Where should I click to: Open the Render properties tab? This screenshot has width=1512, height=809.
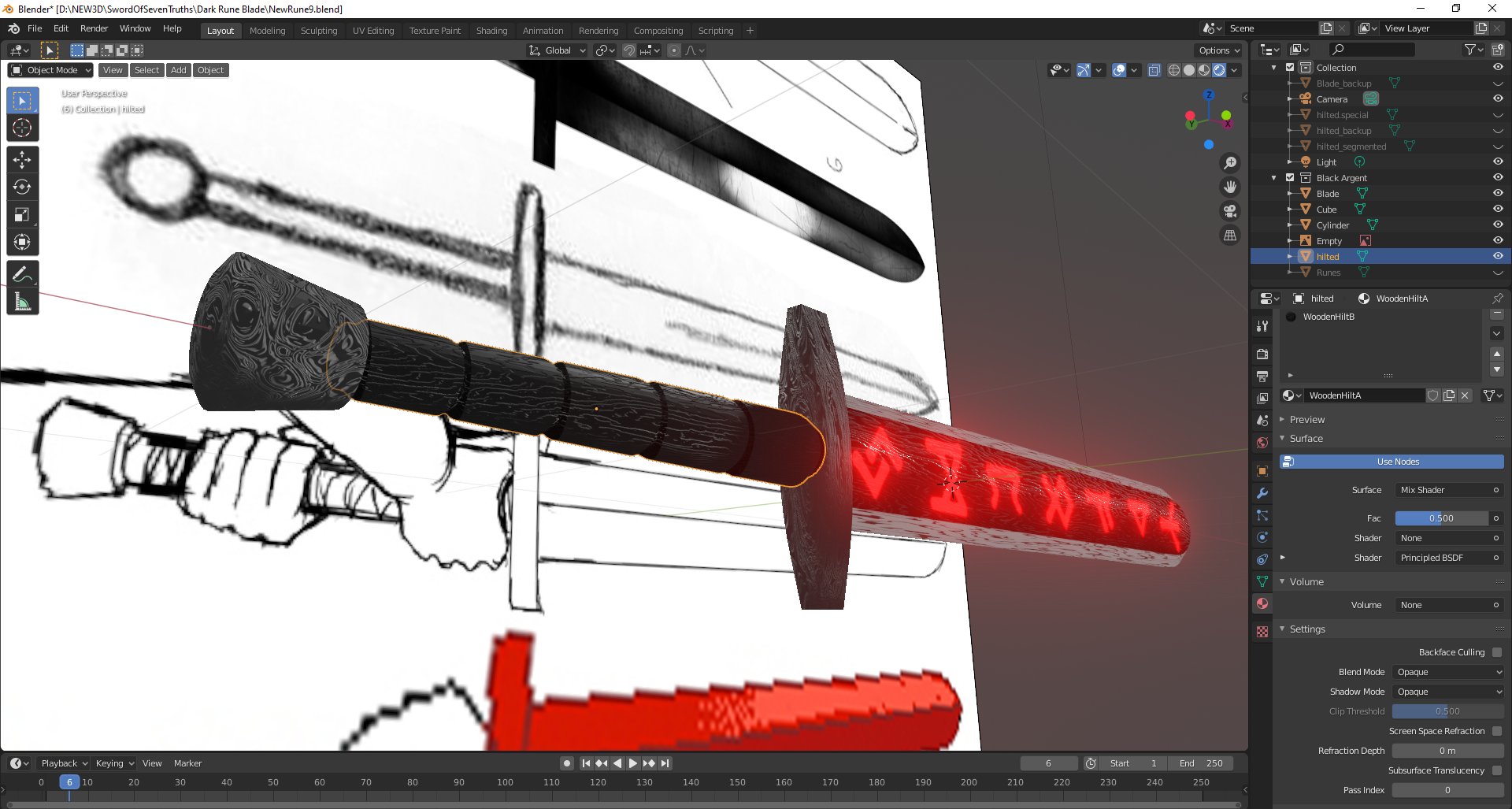tap(1262, 354)
